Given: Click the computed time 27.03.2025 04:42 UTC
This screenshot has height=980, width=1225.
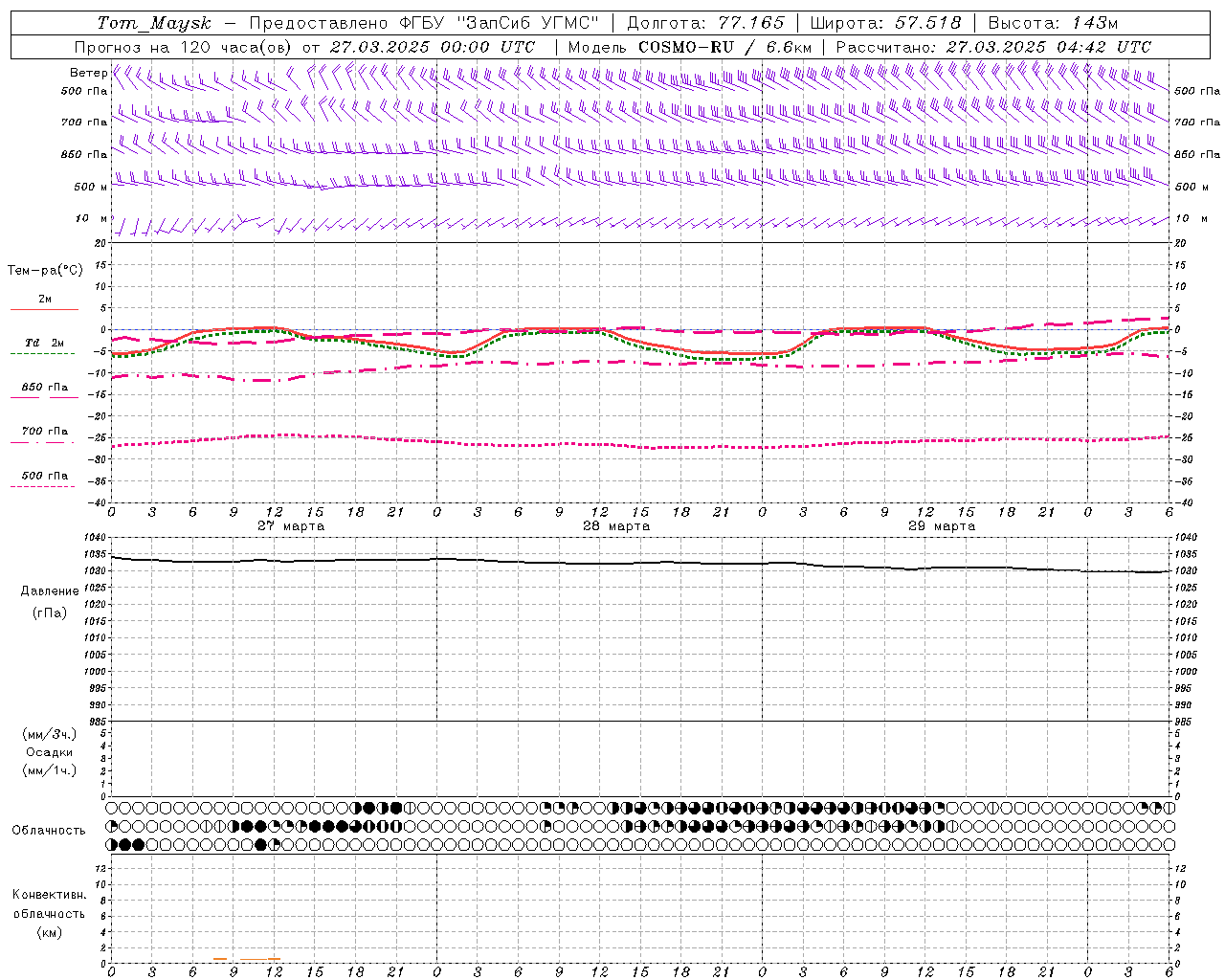Looking at the screenshot, I should pyautogui.click(x=1049, y=47).
